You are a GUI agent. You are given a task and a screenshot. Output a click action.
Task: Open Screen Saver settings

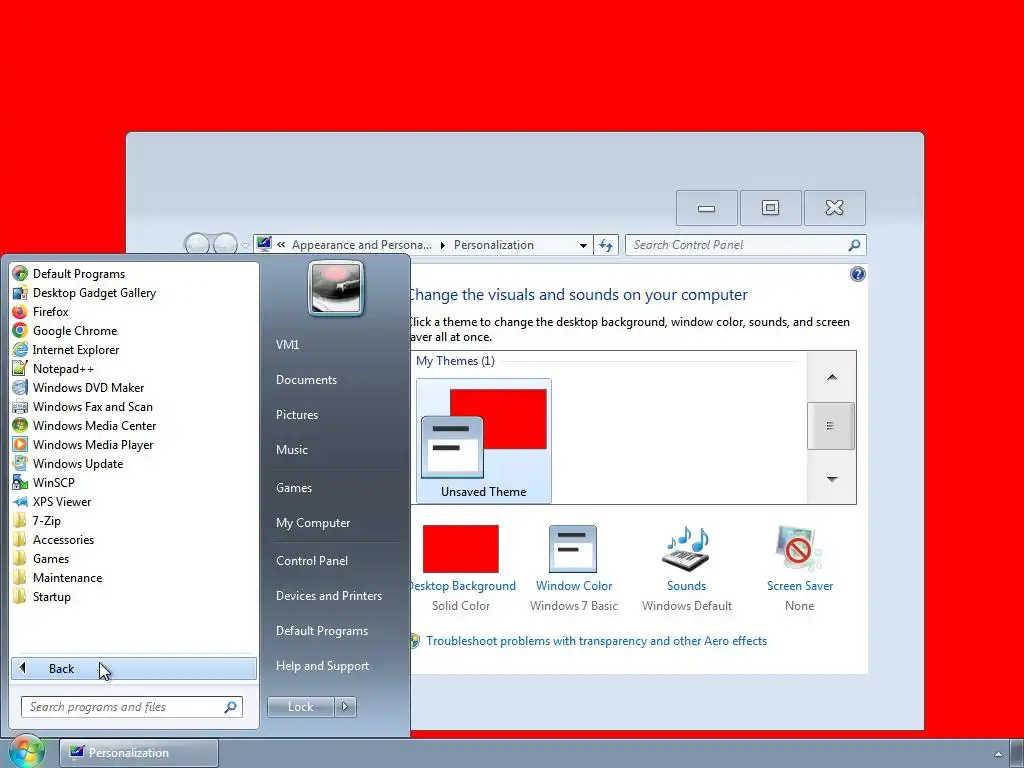799,567
